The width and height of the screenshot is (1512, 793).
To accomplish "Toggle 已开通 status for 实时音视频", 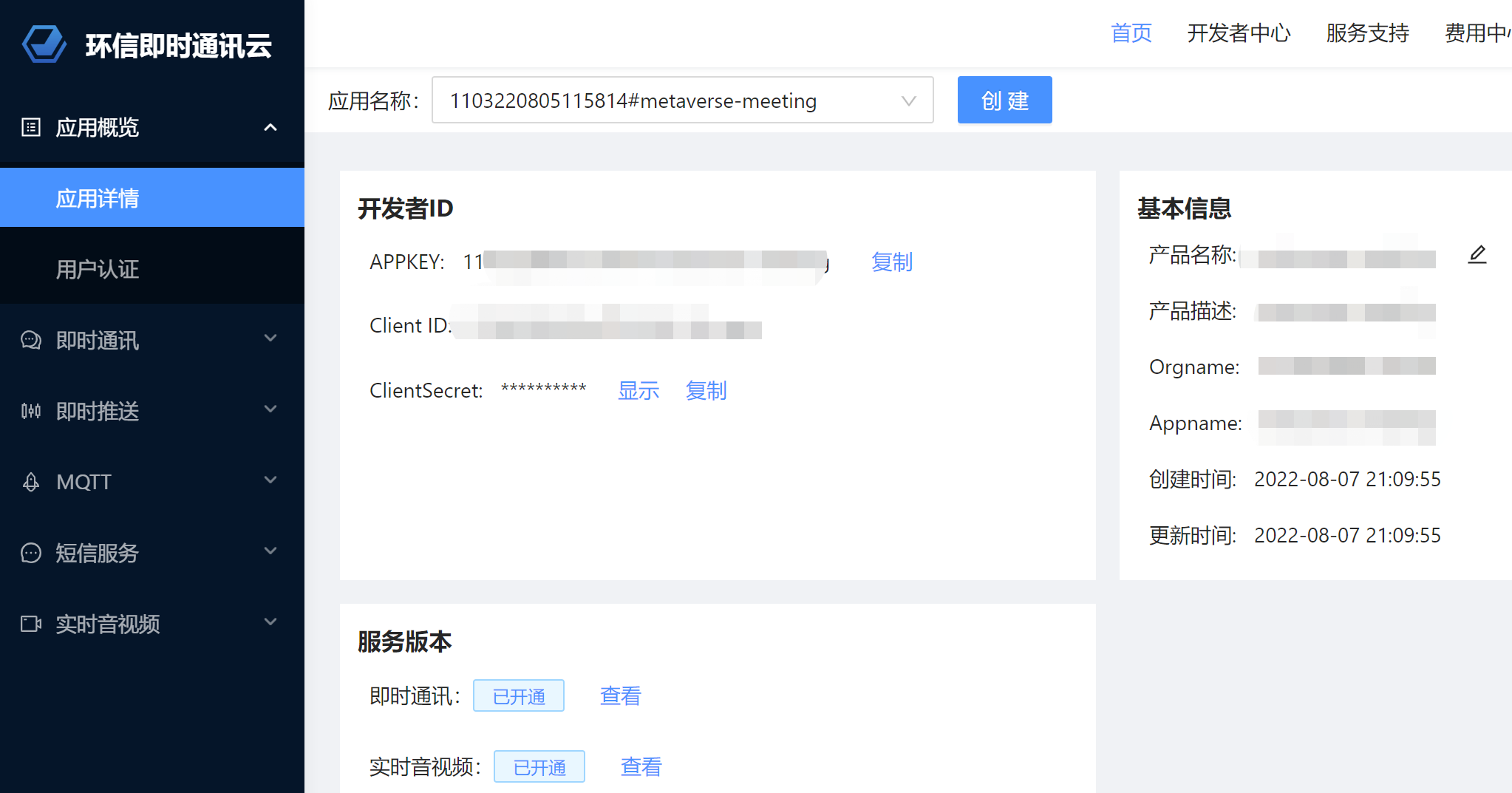I will coord(539,766).
